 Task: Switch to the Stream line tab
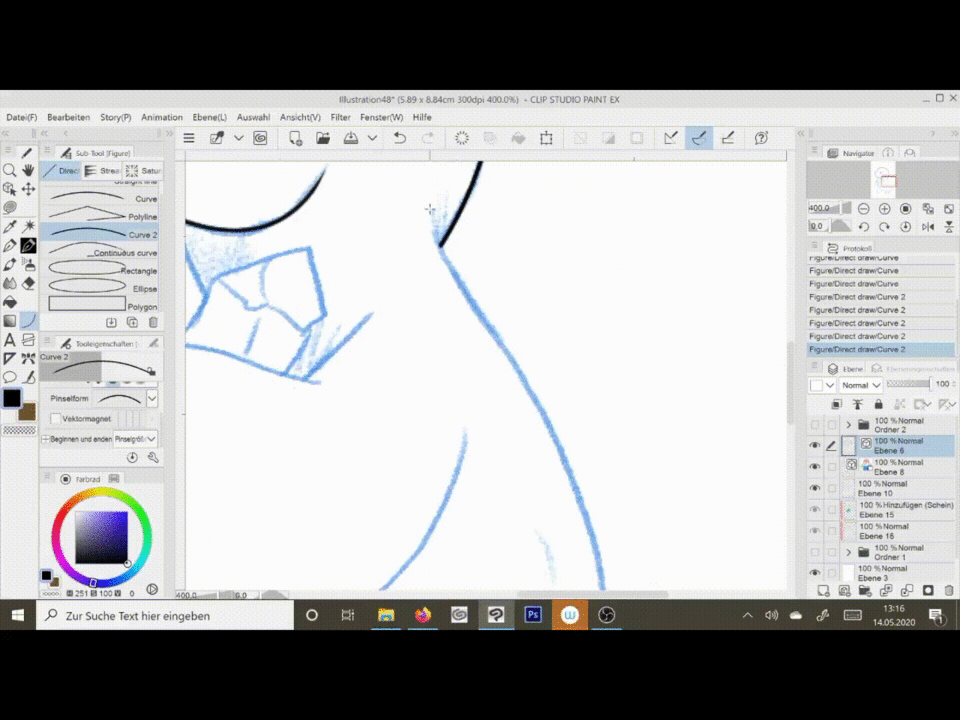(102, 171)
